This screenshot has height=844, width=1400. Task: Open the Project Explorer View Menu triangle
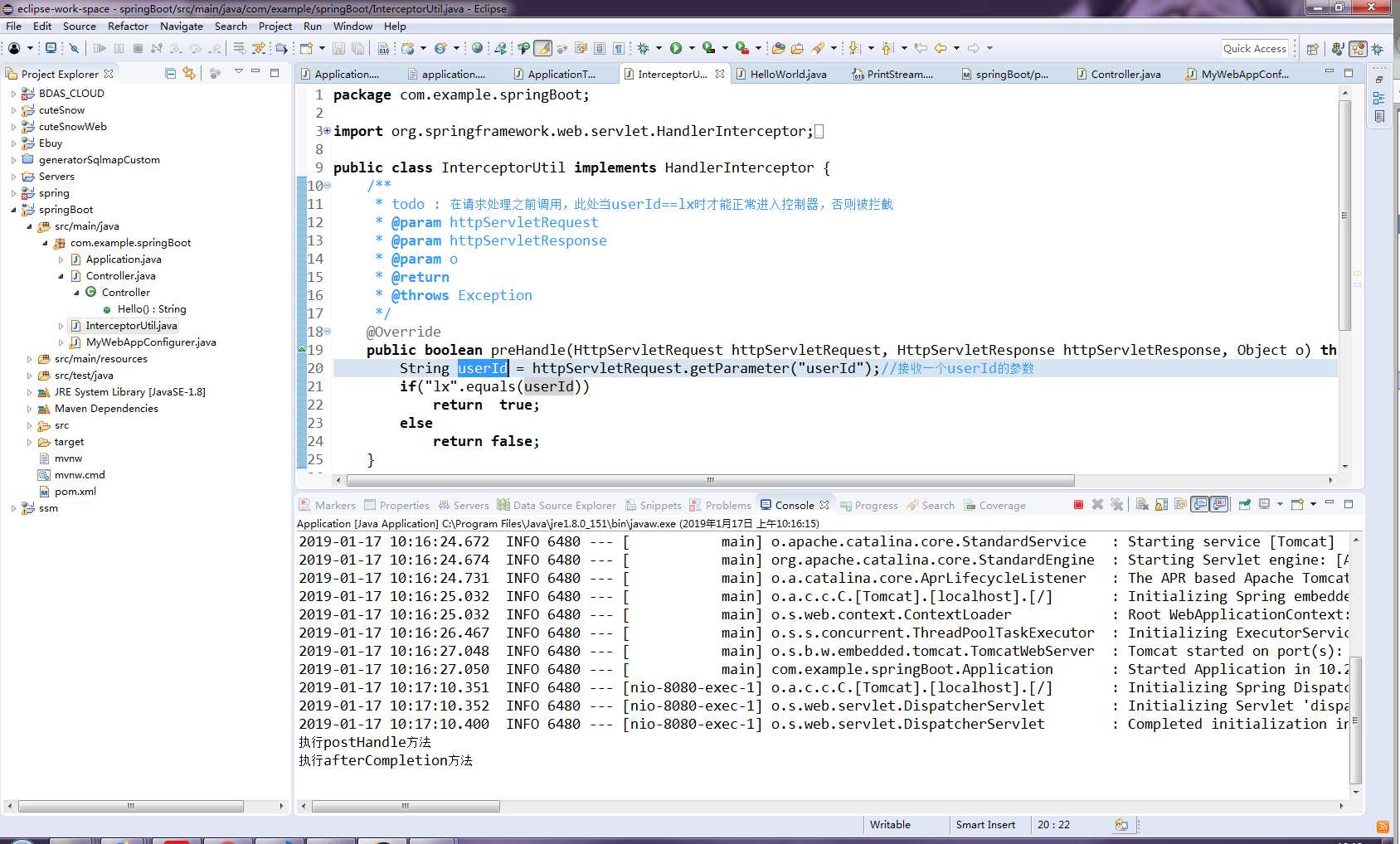pos(238,72)
